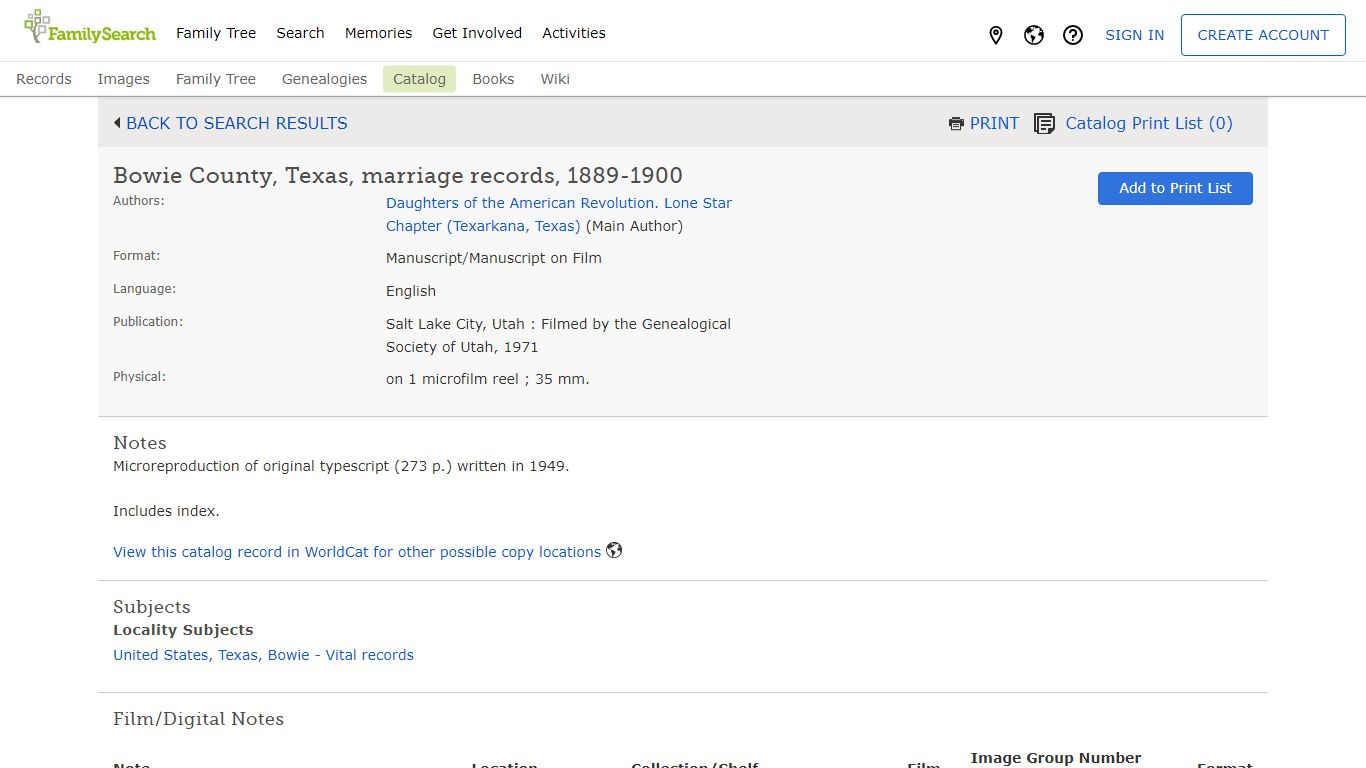
Task: Switch to the Genealogies tab
Action: point(324,79)
